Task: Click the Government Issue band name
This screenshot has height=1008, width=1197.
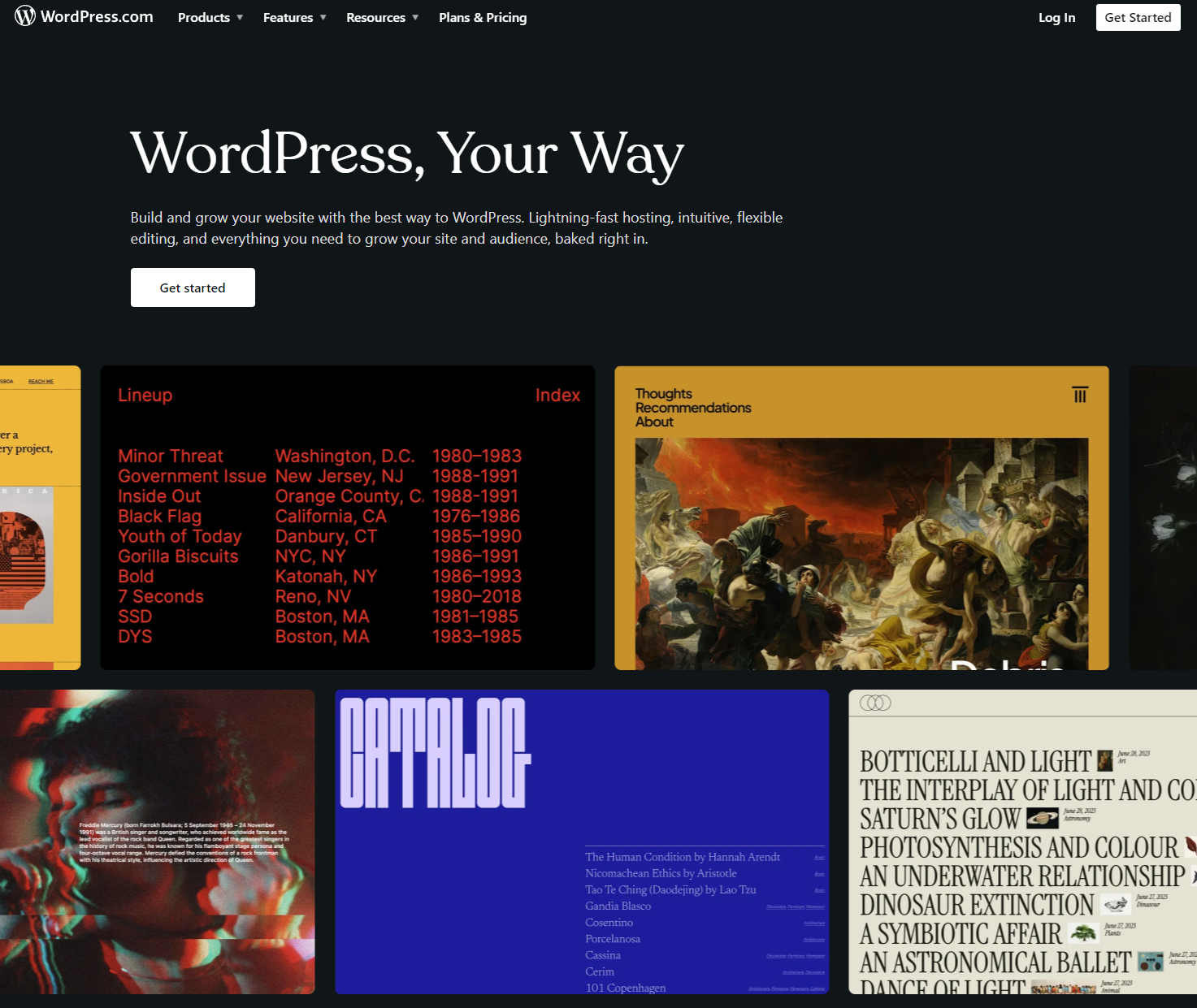Action: click(x=193, y=476)
